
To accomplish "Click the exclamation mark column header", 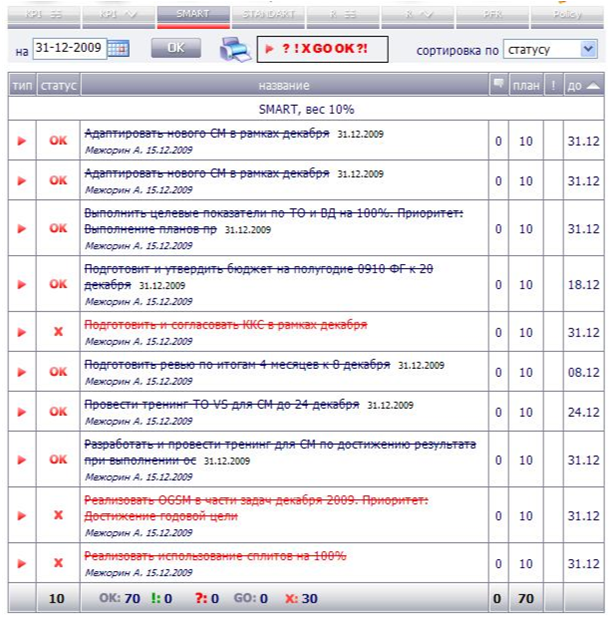I will coord(553,85).
